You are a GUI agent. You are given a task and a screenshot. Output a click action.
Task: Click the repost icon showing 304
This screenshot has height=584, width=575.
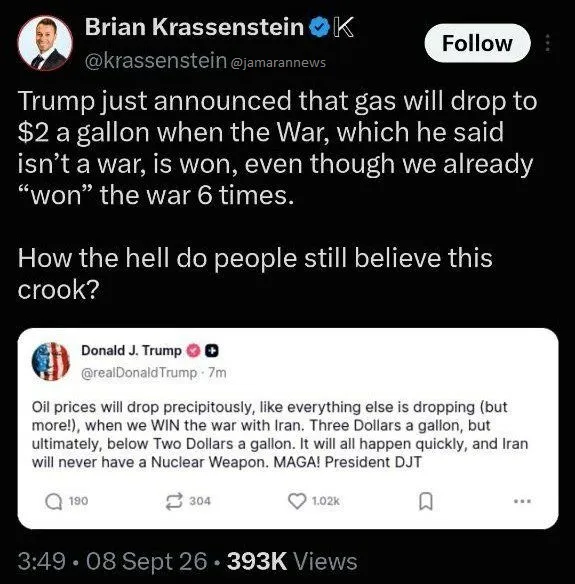point(174,501)
